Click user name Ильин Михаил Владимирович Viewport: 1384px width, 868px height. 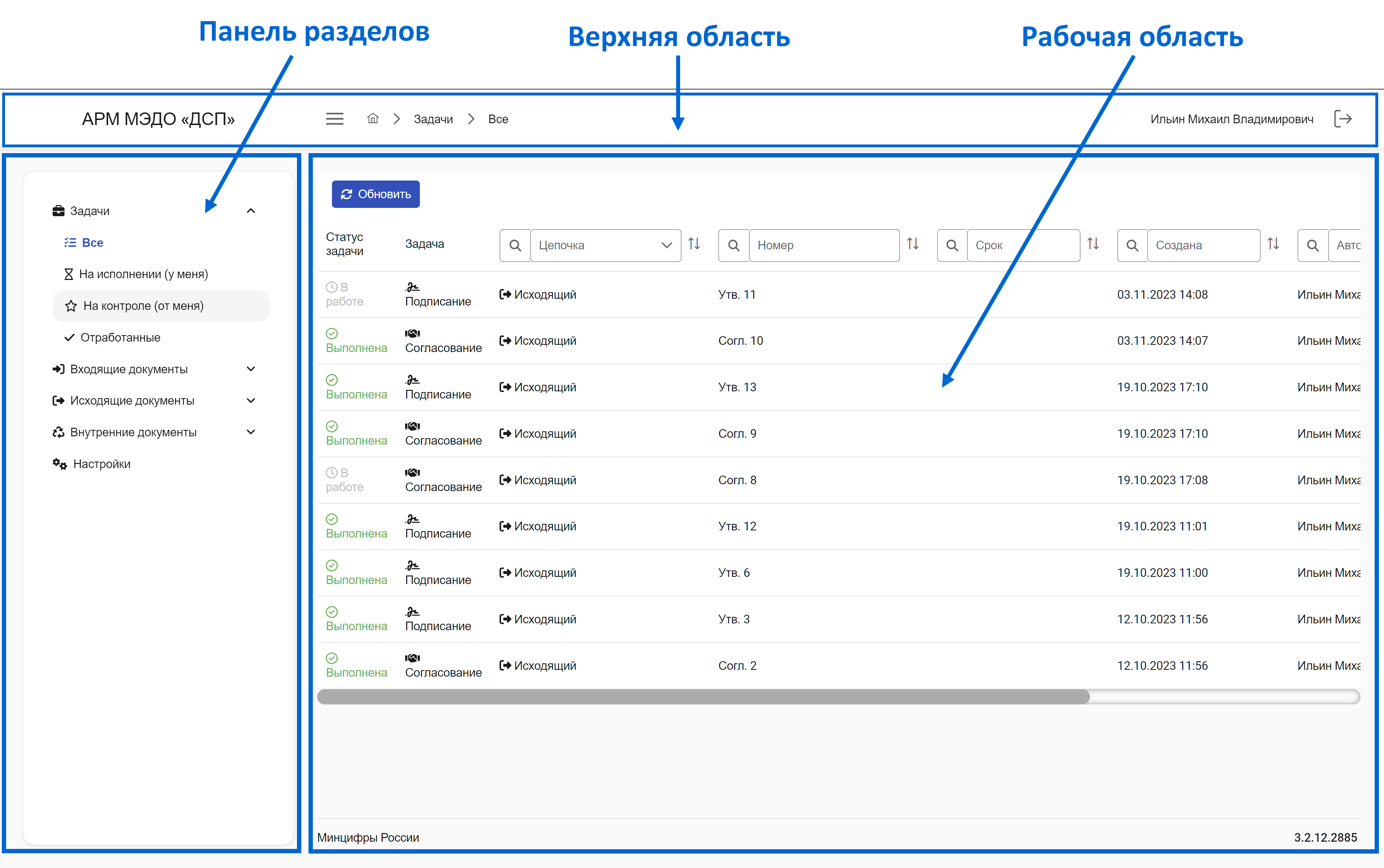1231,119
